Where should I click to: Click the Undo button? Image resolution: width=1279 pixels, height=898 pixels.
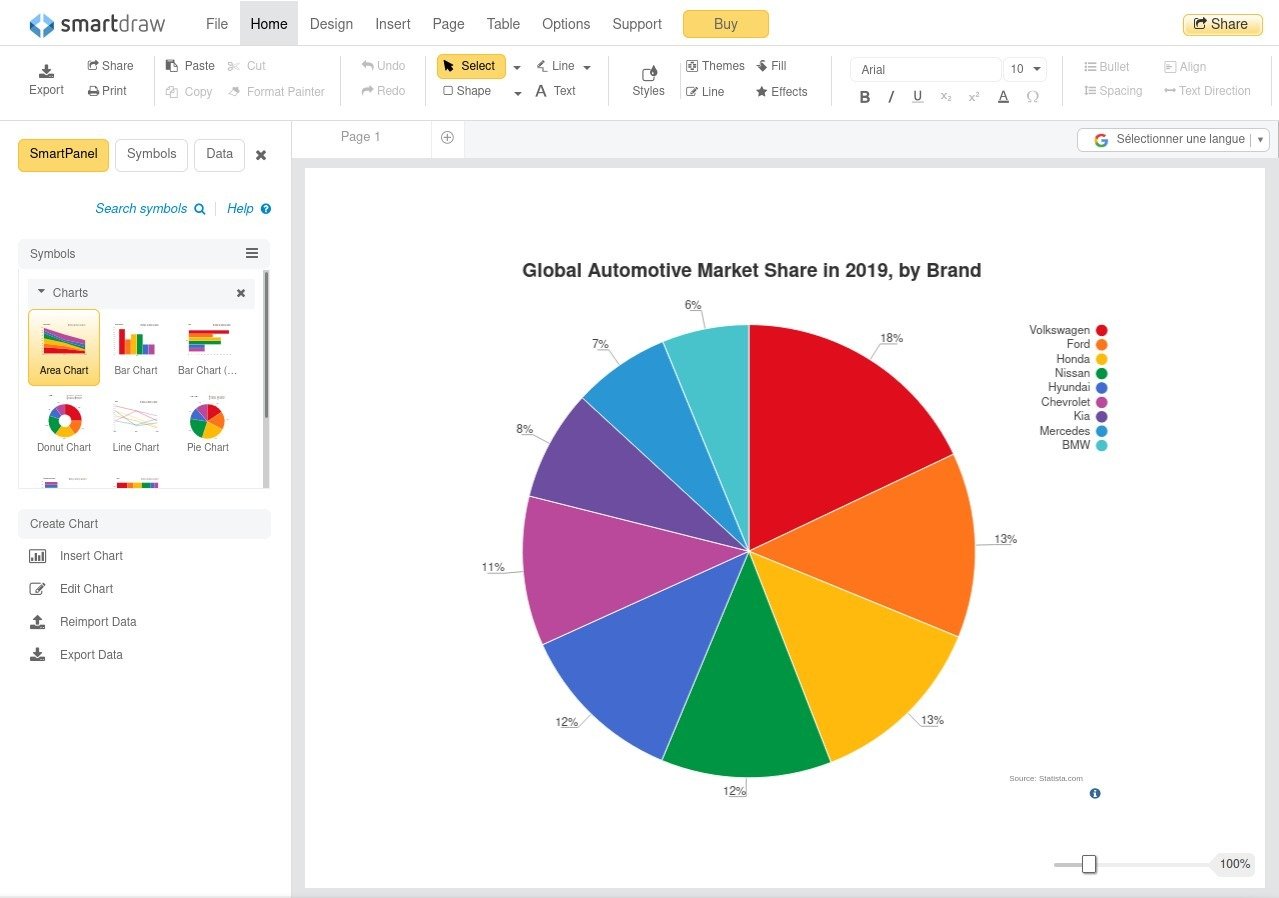(383, 66)
